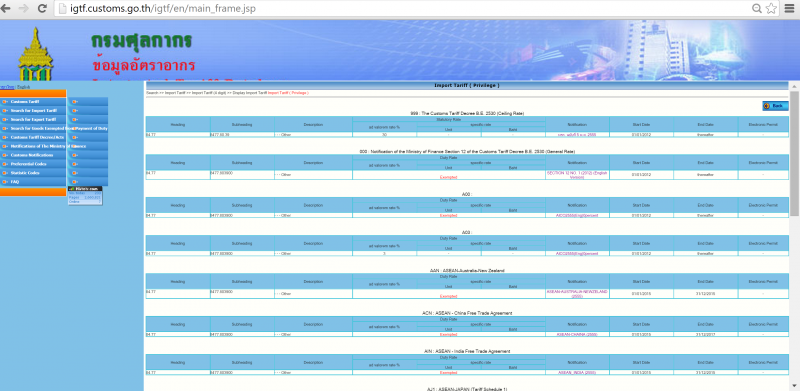Image resolution: width=800 pixels, height=391 pixels.
Task: Open the Statistic Codes menu item
Action: 33,173
